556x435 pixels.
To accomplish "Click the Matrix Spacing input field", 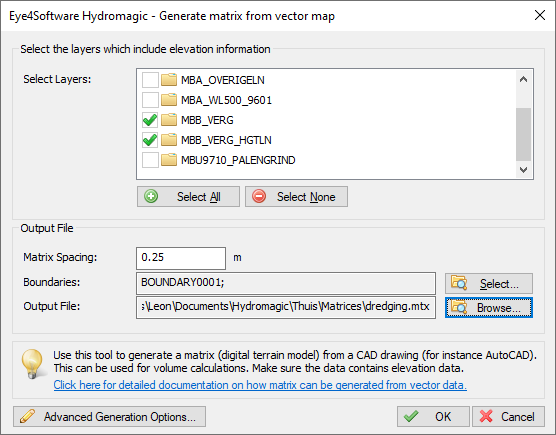I will (x=181, y=258).
